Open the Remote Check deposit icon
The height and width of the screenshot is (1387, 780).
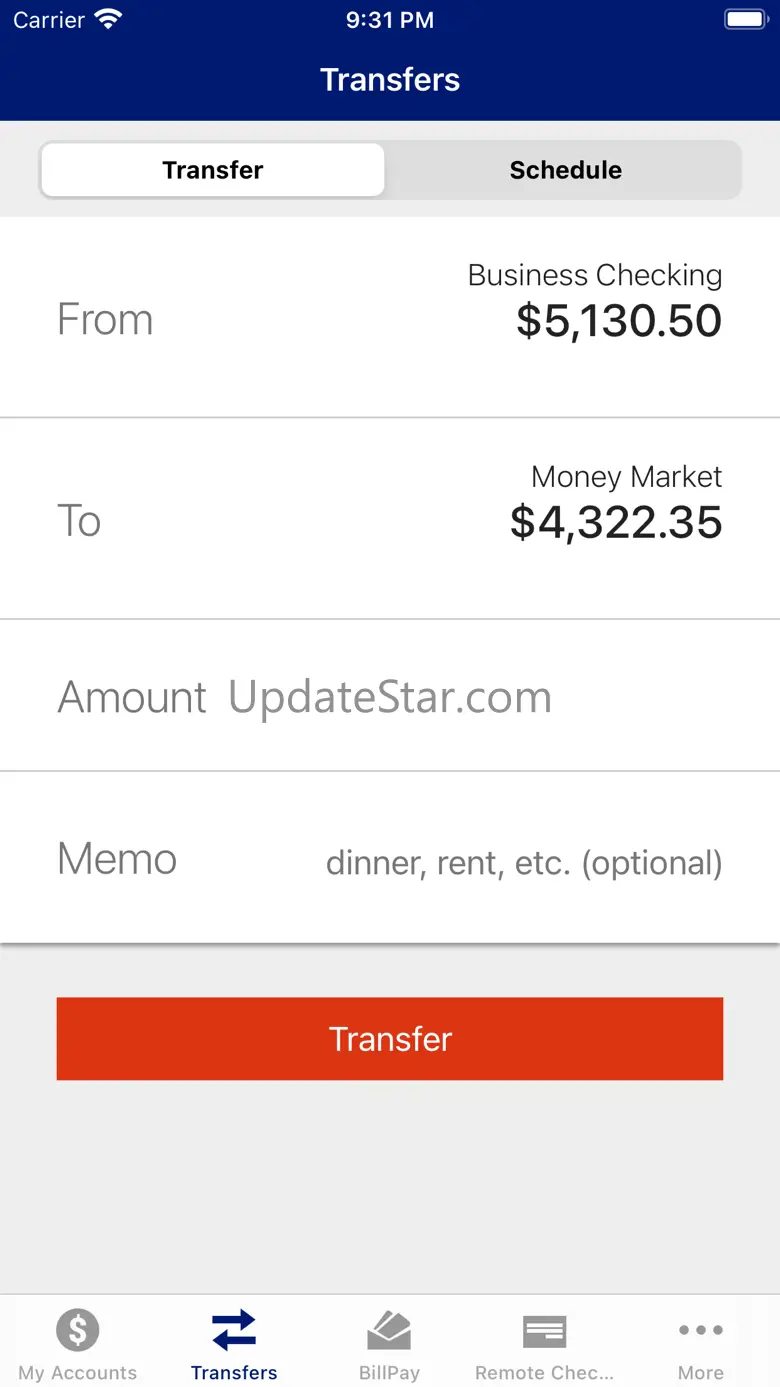tap(545, 1330)
